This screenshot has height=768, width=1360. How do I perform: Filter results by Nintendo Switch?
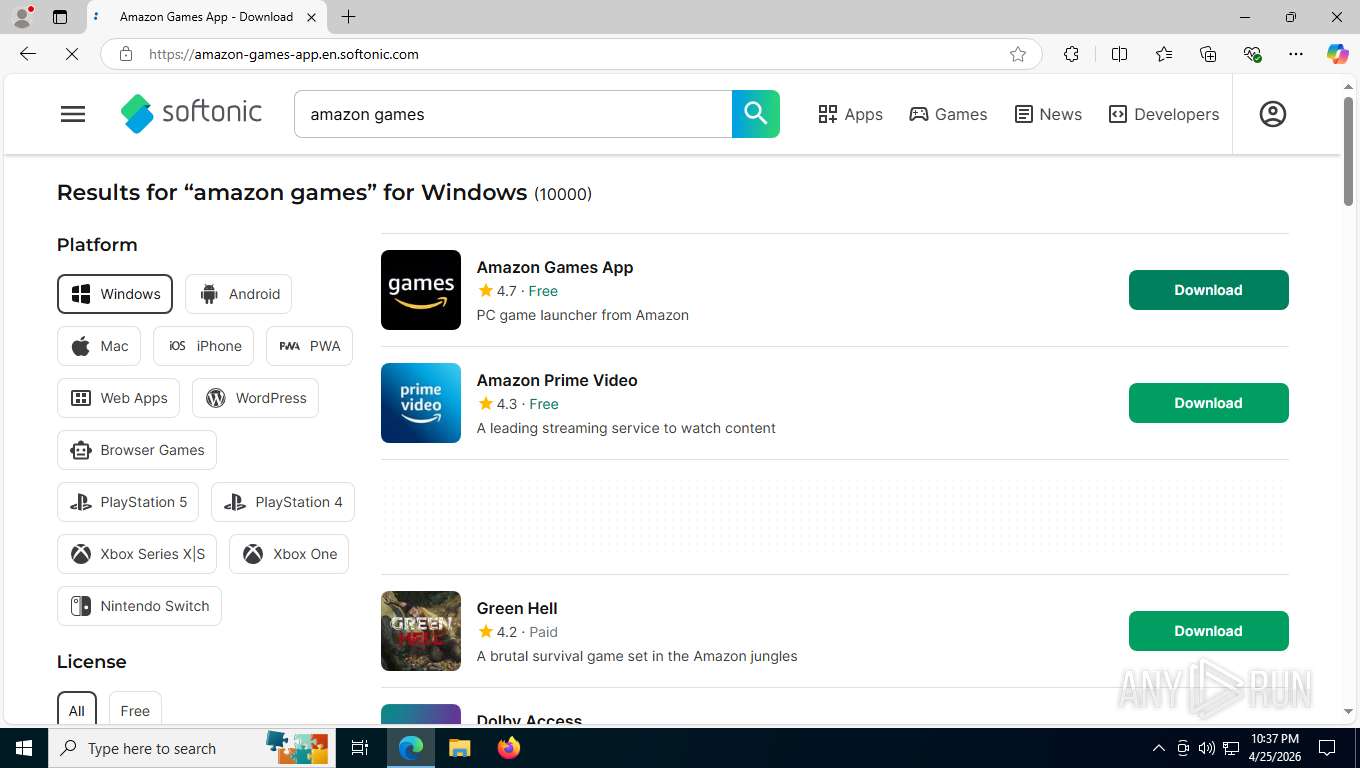point(139,606)
